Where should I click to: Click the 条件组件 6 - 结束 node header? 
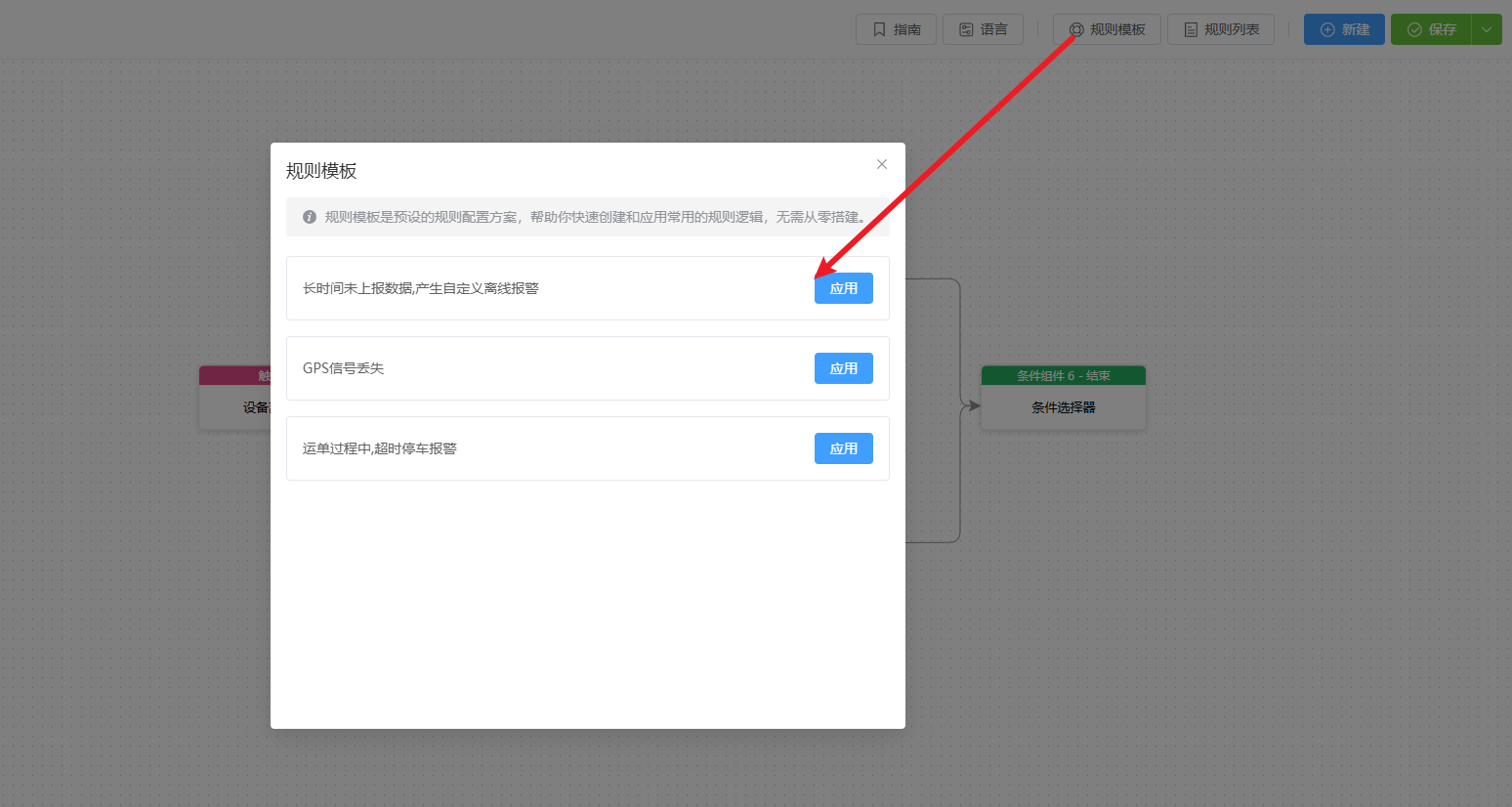(x=1063, y=375)
